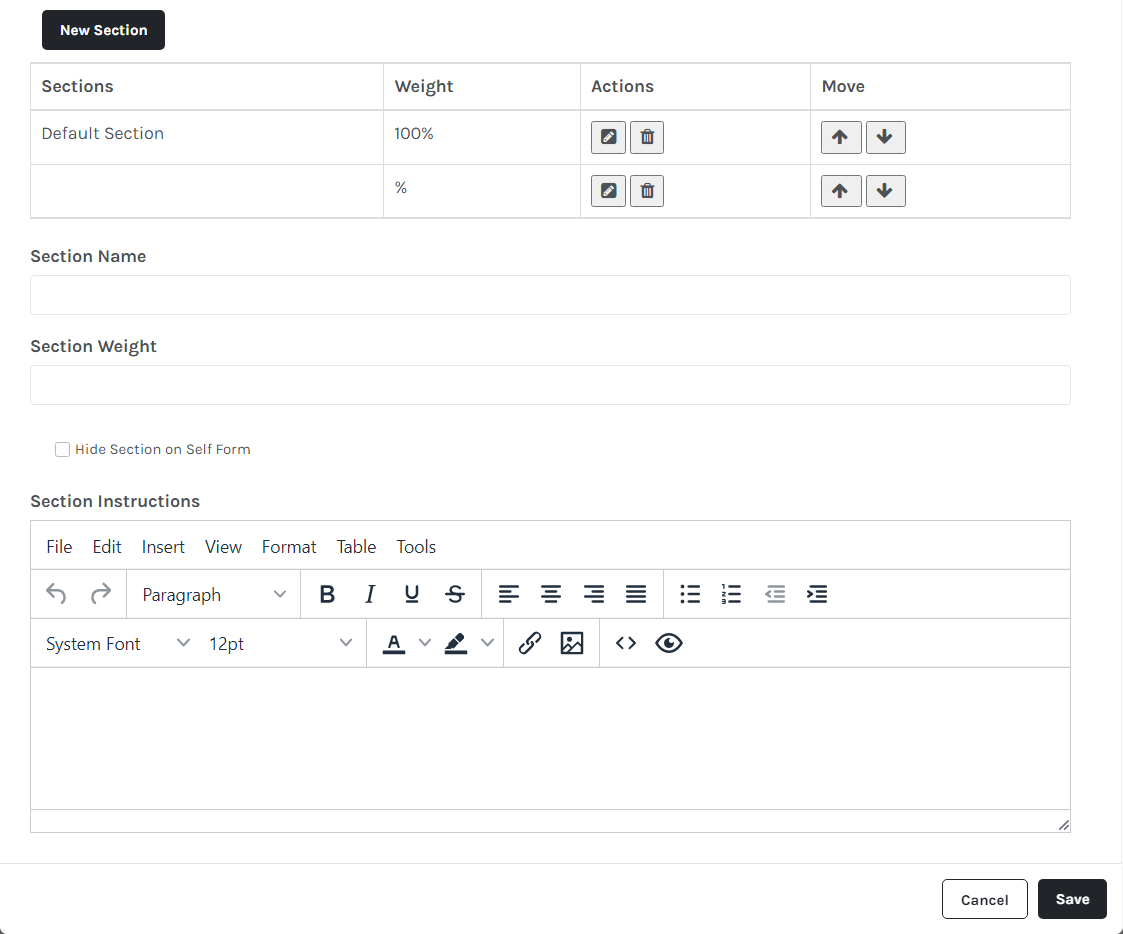The image size is (1123, 934).
Task: Preview the instructions content
Action: click(x=669, y=643)
